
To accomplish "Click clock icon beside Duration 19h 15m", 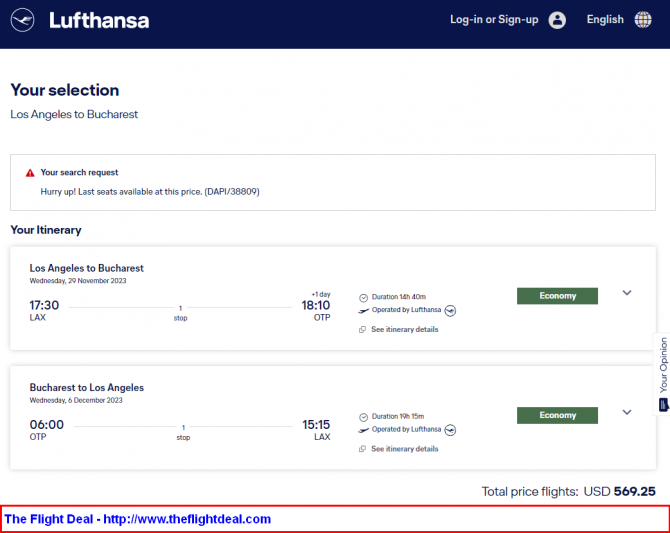I will pos(363,417).
